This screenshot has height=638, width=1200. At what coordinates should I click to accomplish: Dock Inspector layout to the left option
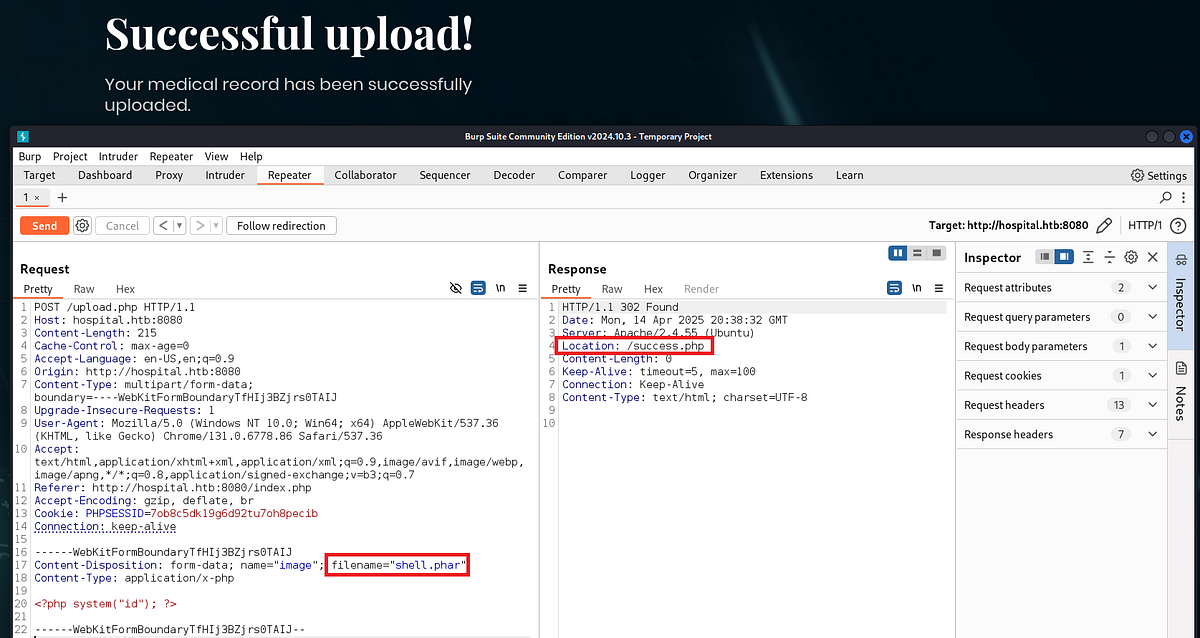[1045, 257]
